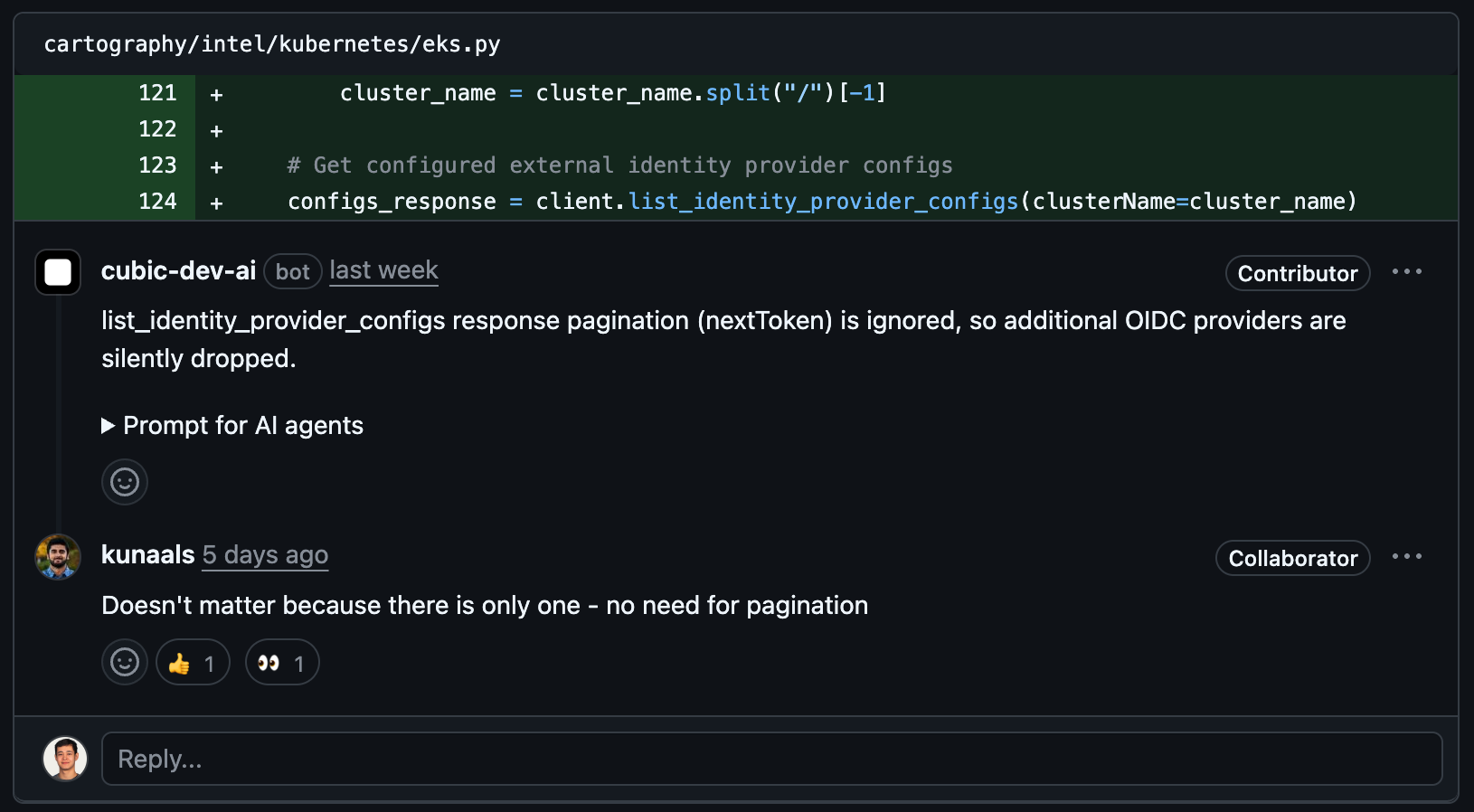
Task: Click the cubic-dev-ai username link
Action: pos(178,271)
